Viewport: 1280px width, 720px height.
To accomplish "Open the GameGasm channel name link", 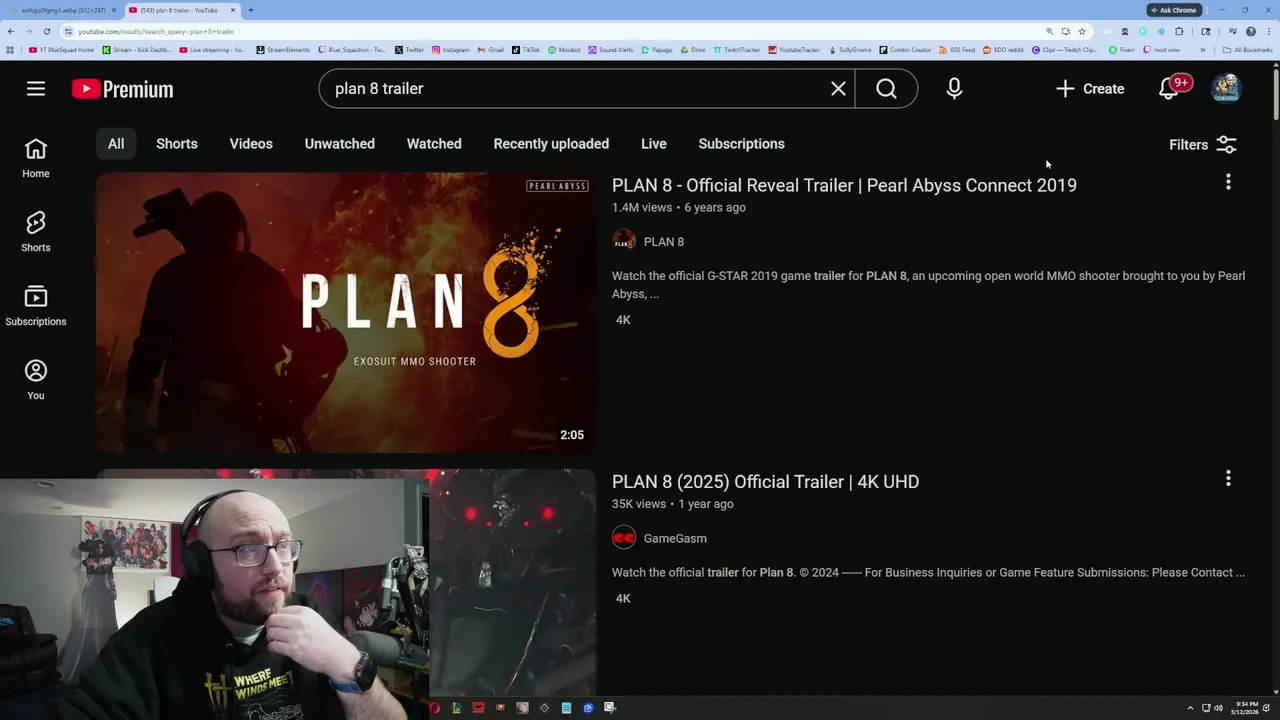I will pos(675,539).
